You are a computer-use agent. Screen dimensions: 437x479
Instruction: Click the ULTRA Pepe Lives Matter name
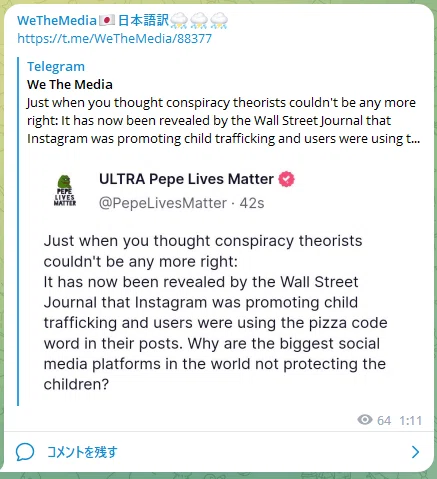186,179
